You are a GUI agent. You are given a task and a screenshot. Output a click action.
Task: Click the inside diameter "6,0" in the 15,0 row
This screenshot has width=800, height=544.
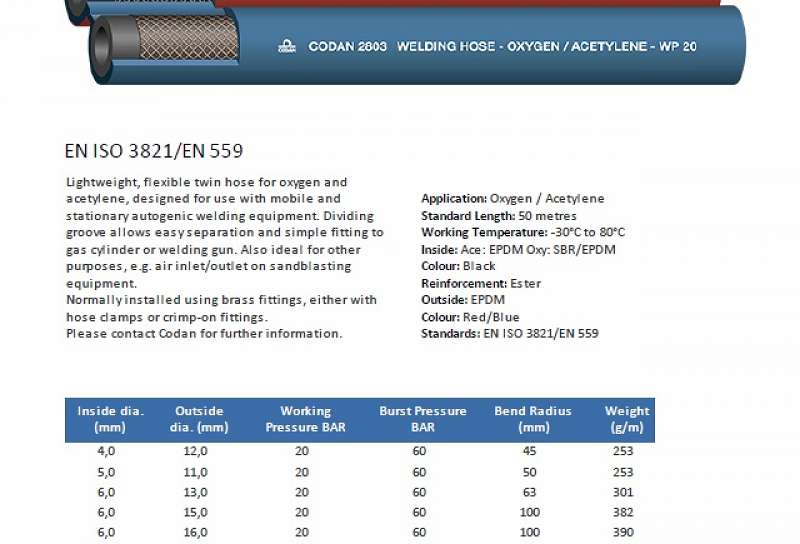coord(106,512)
